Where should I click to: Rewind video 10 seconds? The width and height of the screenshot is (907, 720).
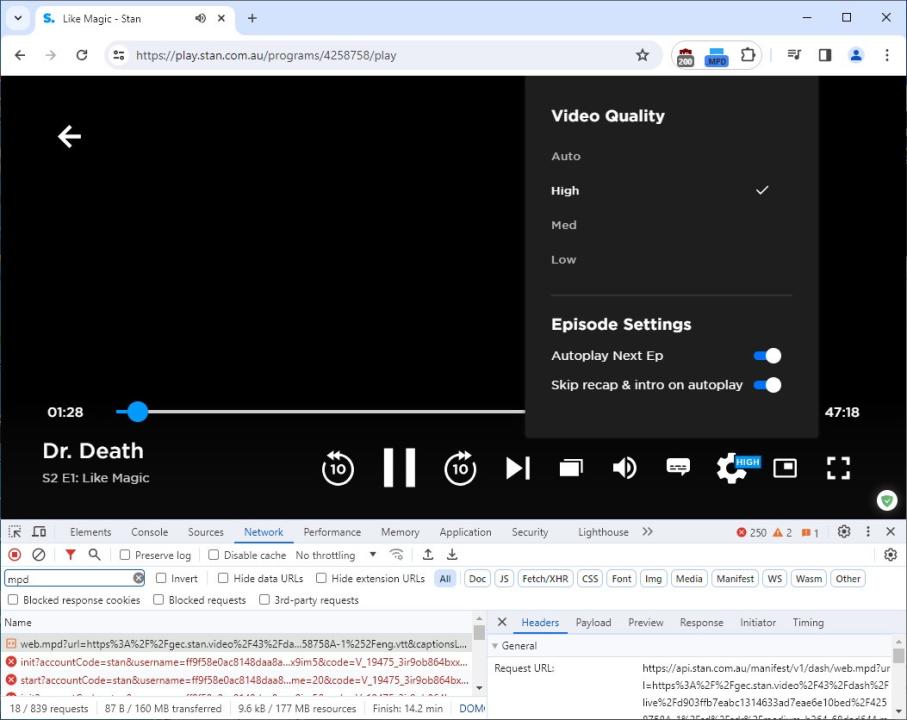(338, 468)
